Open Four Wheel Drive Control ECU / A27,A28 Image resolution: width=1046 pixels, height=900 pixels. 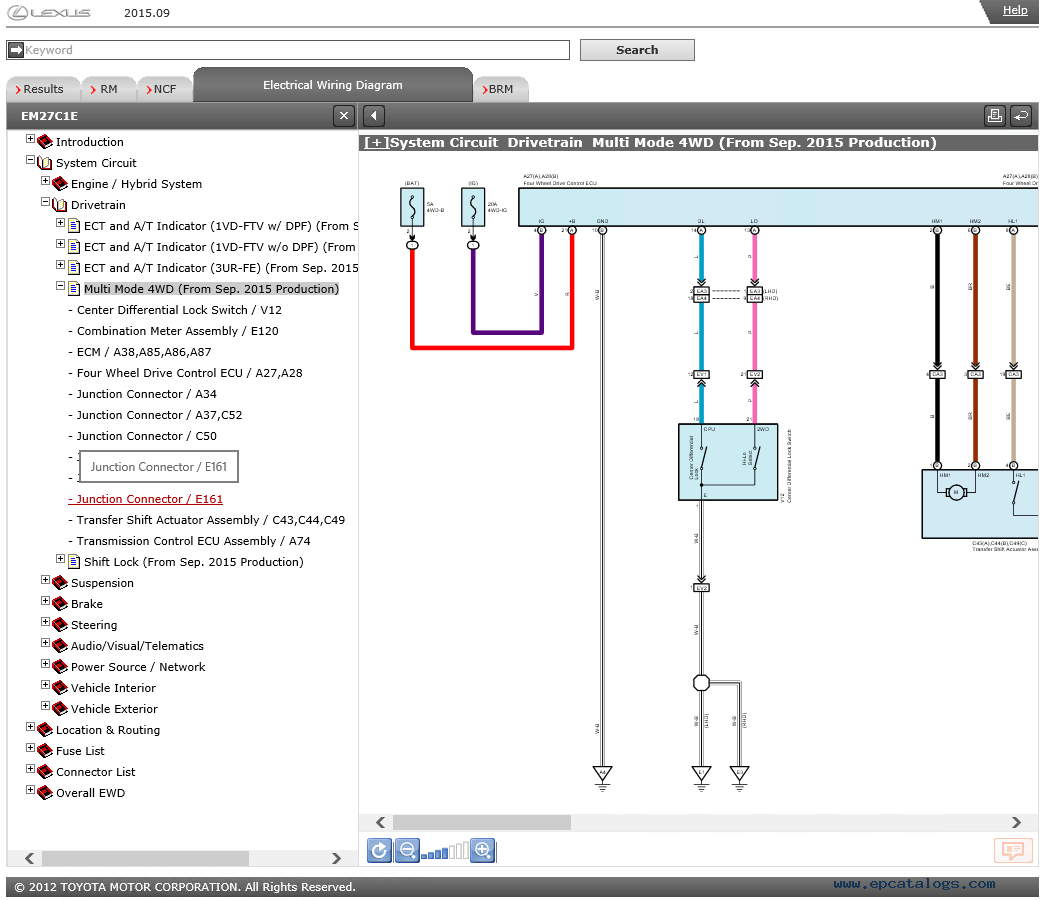pos(189,373)
